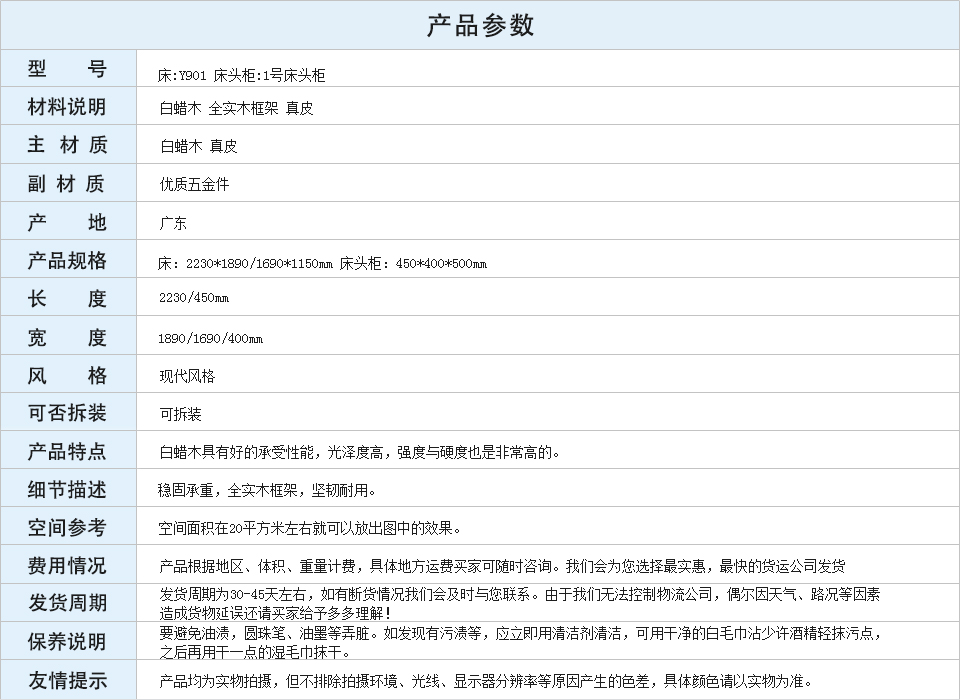Select the 优质五金件 value
Viewport: 960px width, 700px height.
(x=194, y=184)
